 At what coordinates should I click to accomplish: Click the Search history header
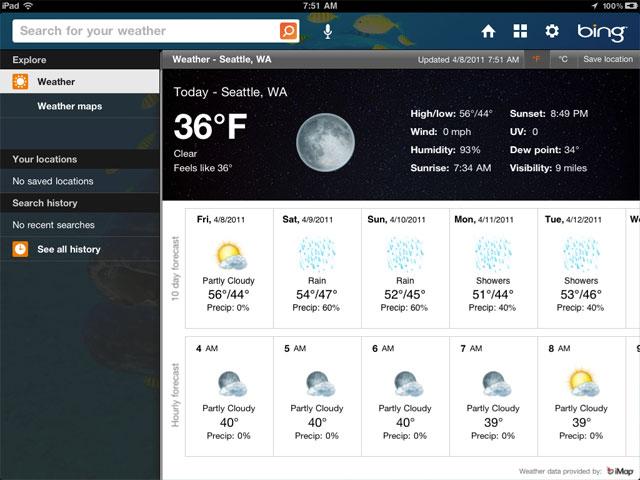(x=80, y=203)
